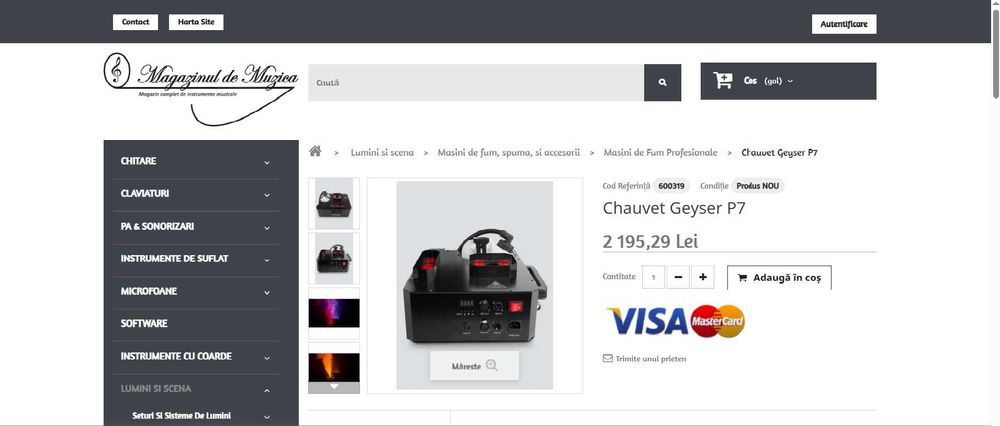Expand the CLAVIATURI category
This screenshot has height=426, width=1000.
tap(267, 195)
